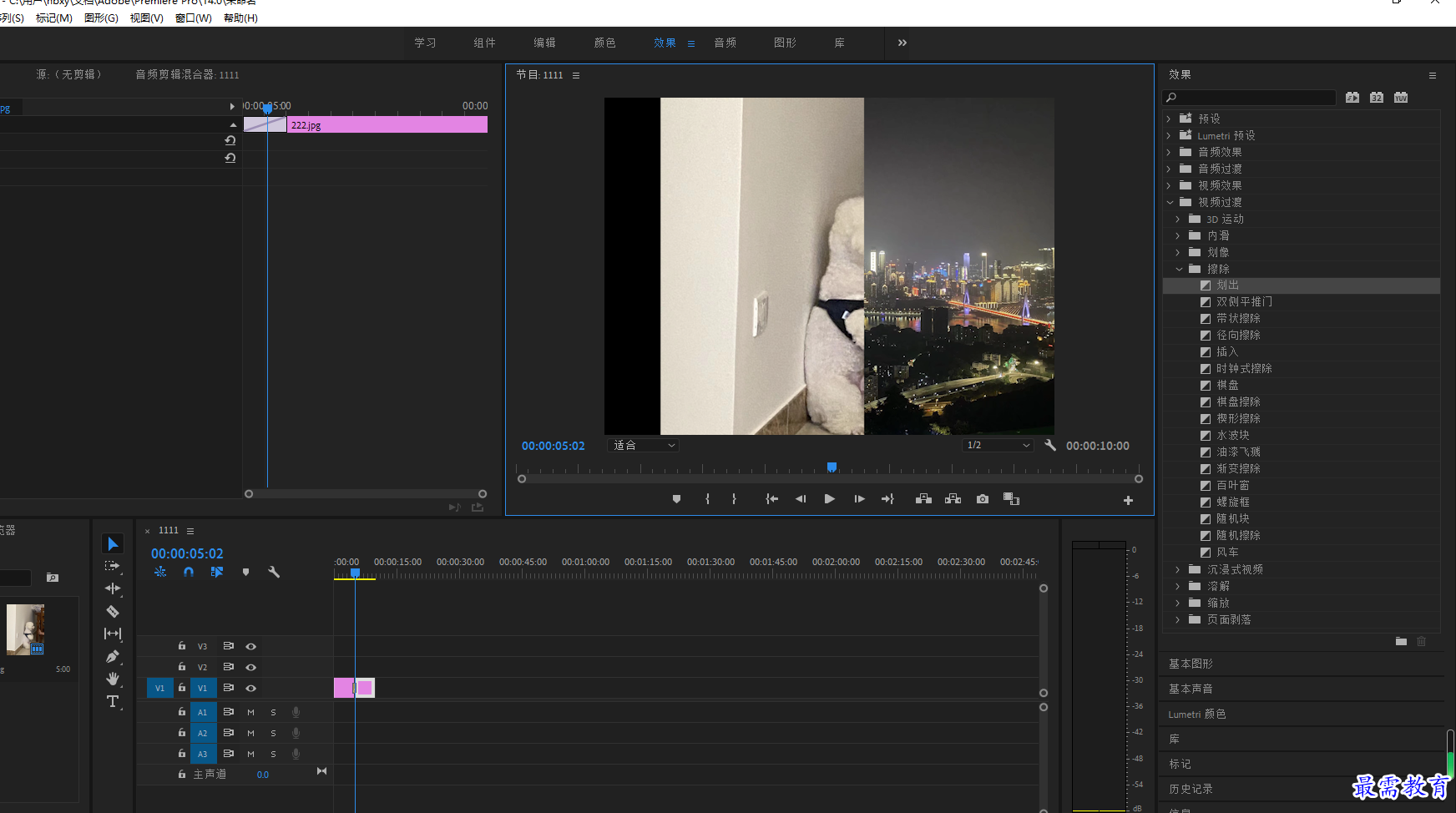Expand the Lumetri 预设 folder
This screenshot has height=813, width=1456.
click(1169, 135)
